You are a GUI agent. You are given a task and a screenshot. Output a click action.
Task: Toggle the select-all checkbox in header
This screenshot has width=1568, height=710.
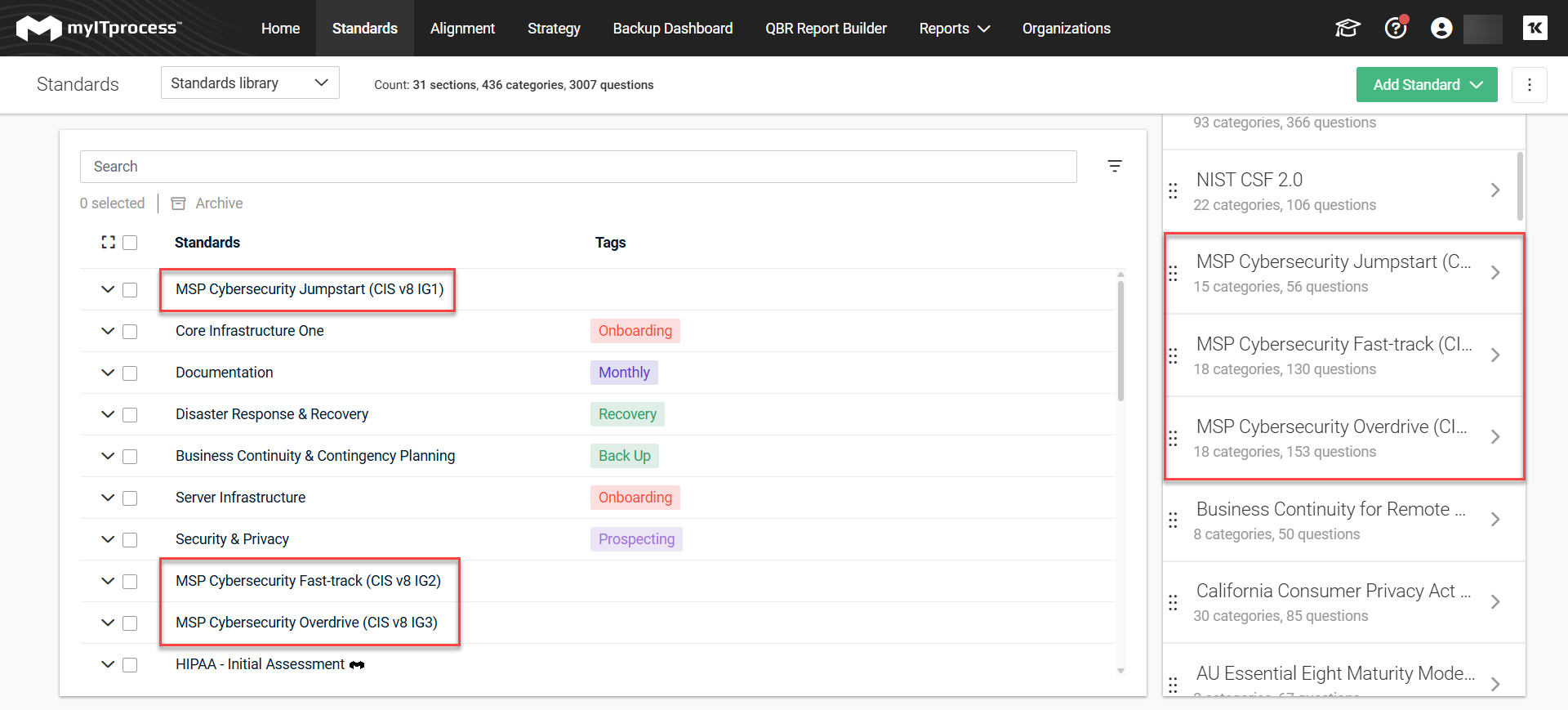point(130,243)
